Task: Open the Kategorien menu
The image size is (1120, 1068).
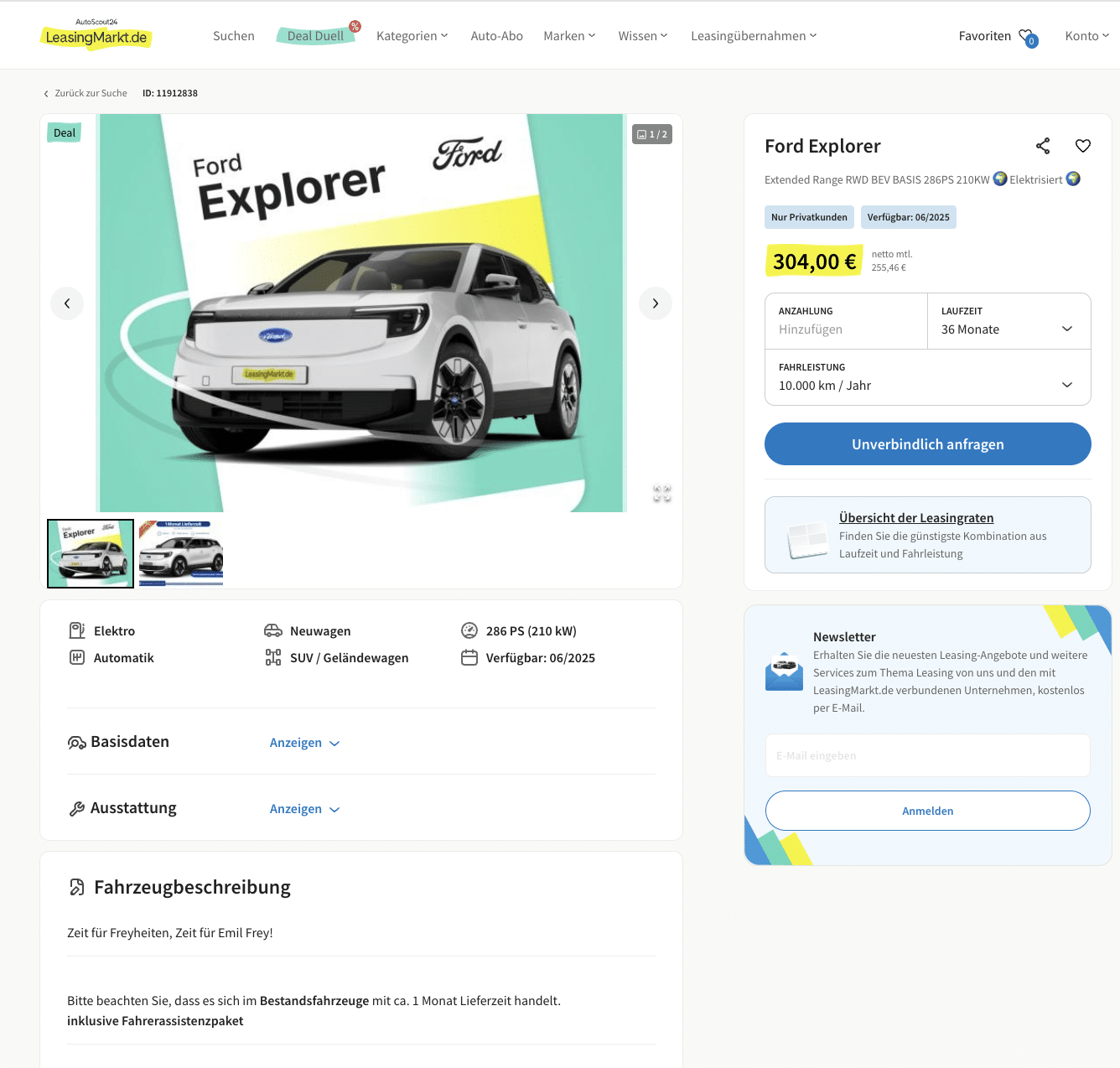Action: 412,36
